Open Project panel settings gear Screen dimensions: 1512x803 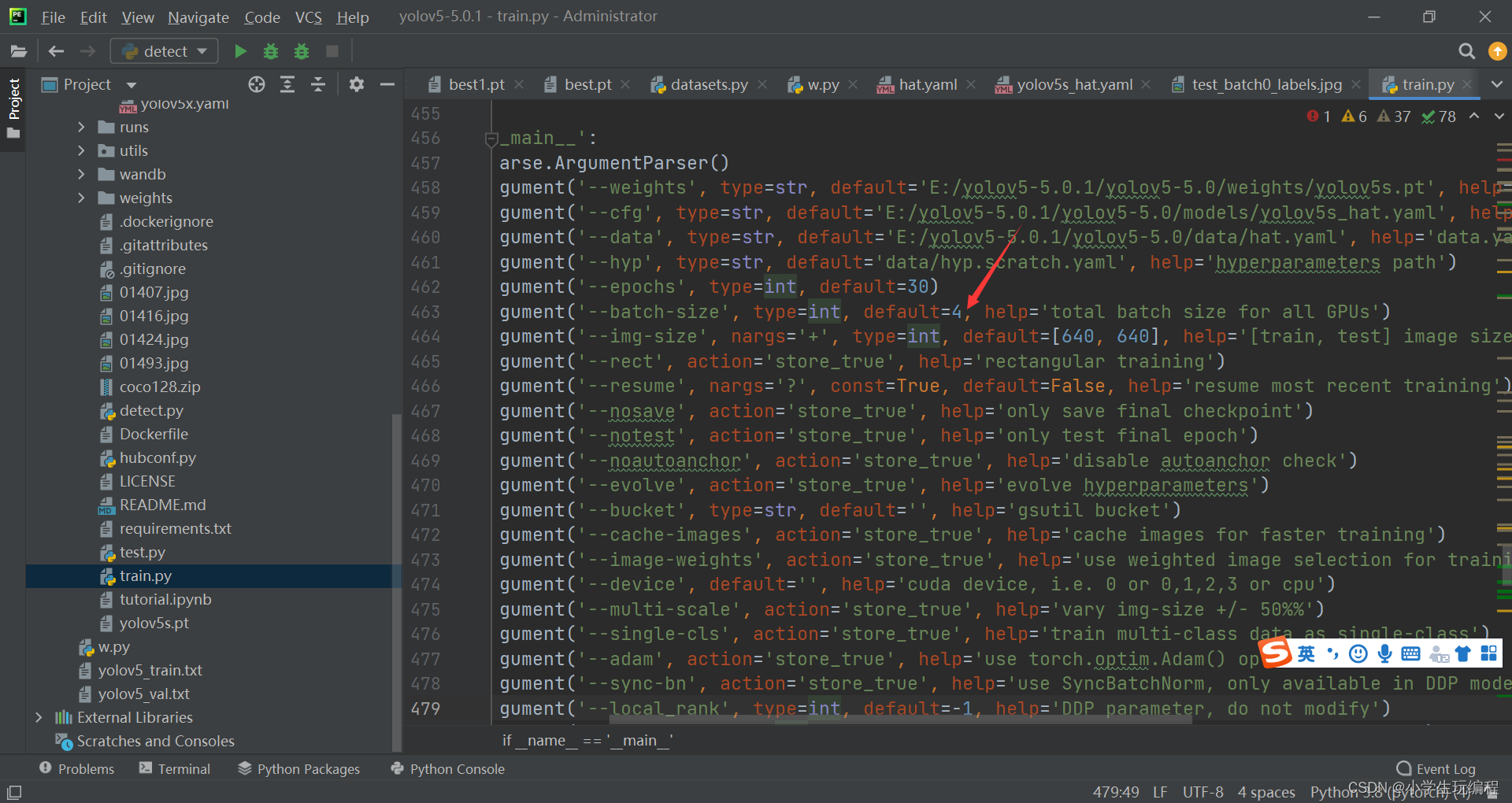(357, 84)
